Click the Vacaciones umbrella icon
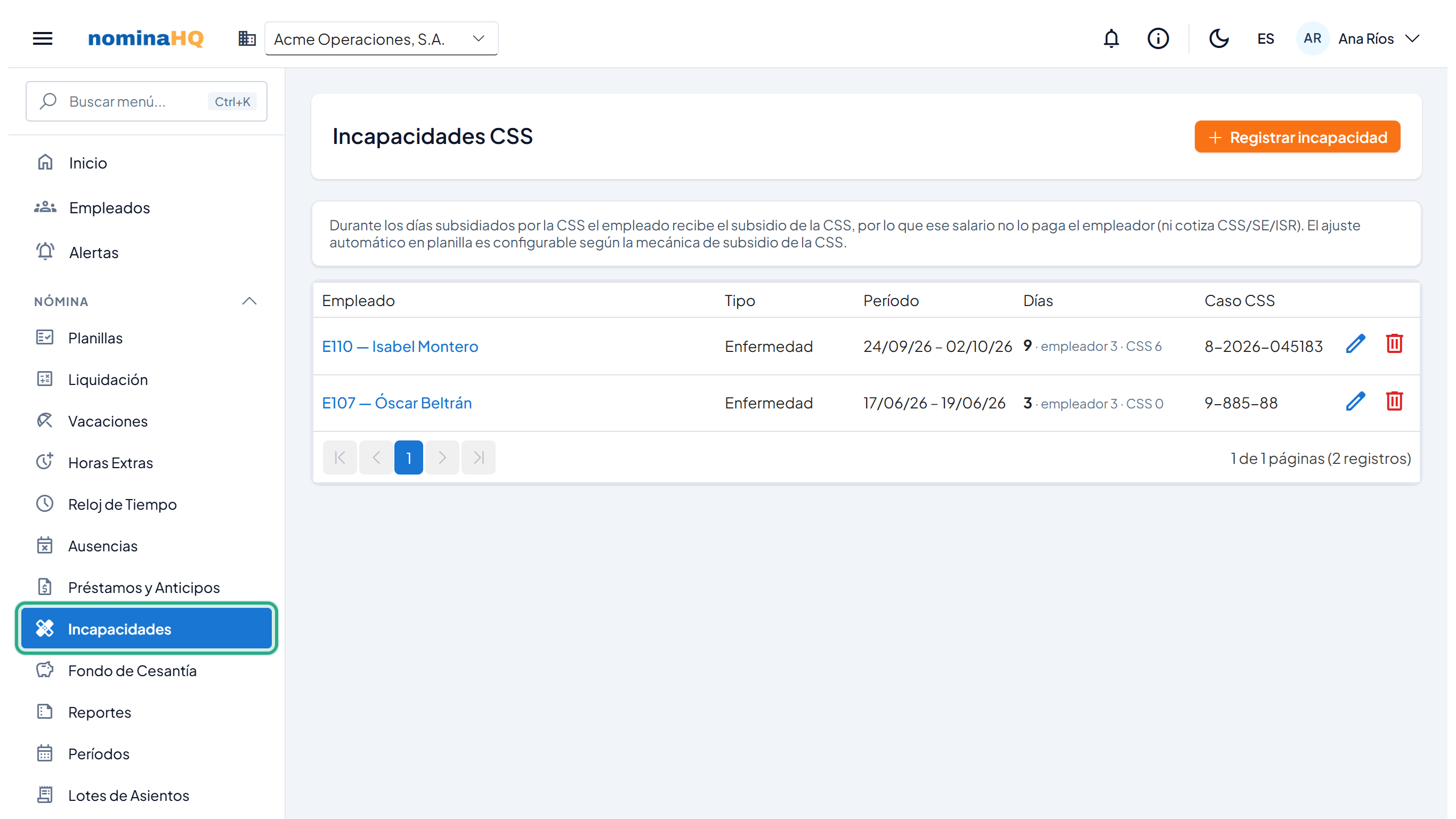 tap(45, 420)
